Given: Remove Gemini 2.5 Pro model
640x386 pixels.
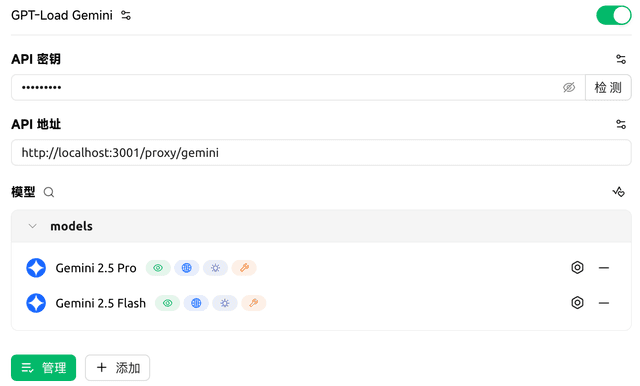Looking at the screenshot, I should pos(604,268).
